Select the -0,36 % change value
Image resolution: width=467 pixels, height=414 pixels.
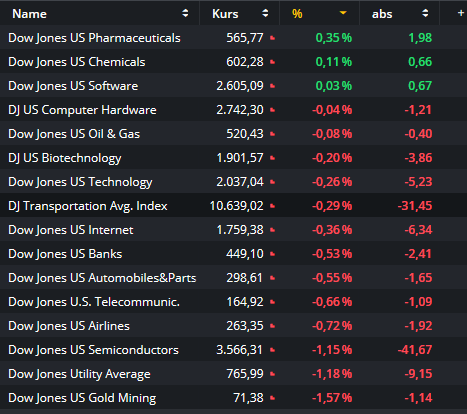pyautogui.click(x=332, y=230)
